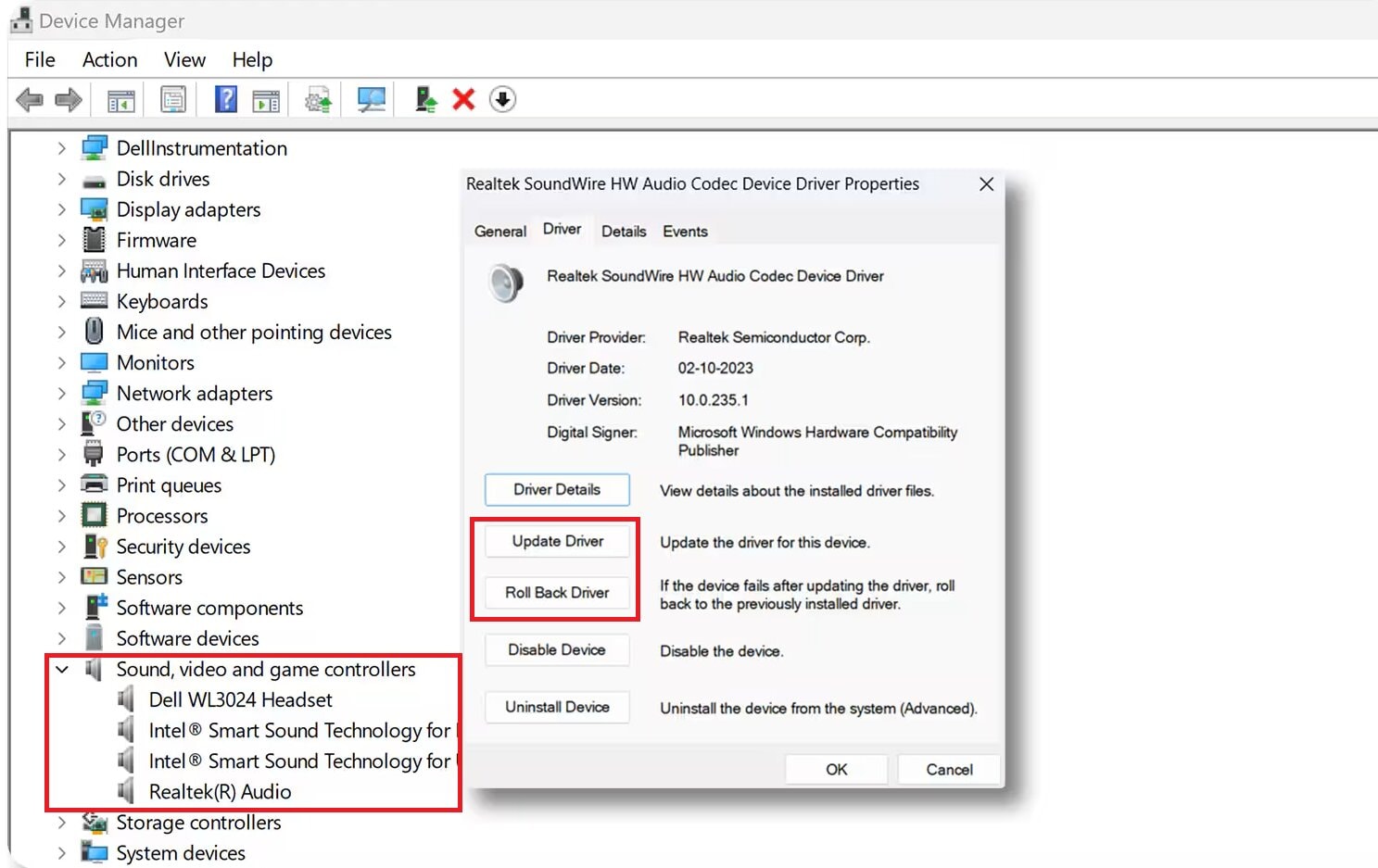
Task: Expand the Display adapters category
Action: [61, 209]
